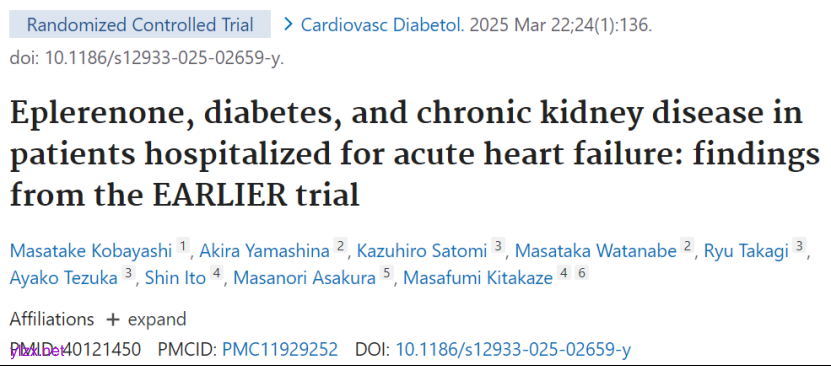Open the DOI link 10.1186/s12933-025-02659-y
The image size is (831, 366).
514,350
